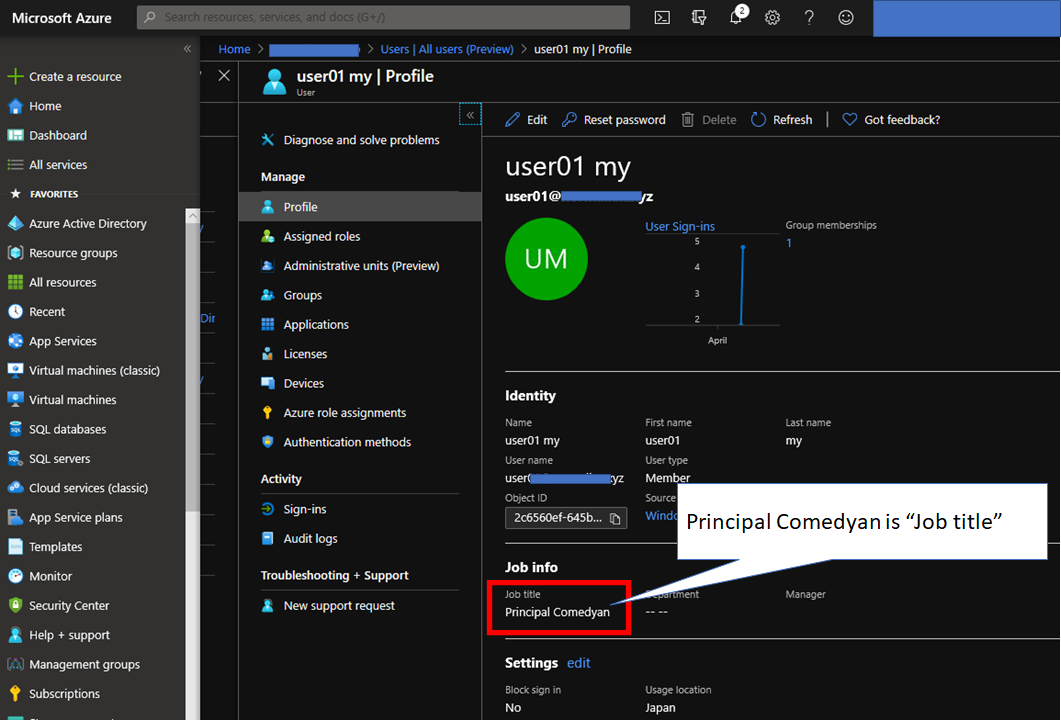The height and width of the screenshot is (720, 1061).
Task: Click the edit link beside Settings
Action: pos(579,663)
